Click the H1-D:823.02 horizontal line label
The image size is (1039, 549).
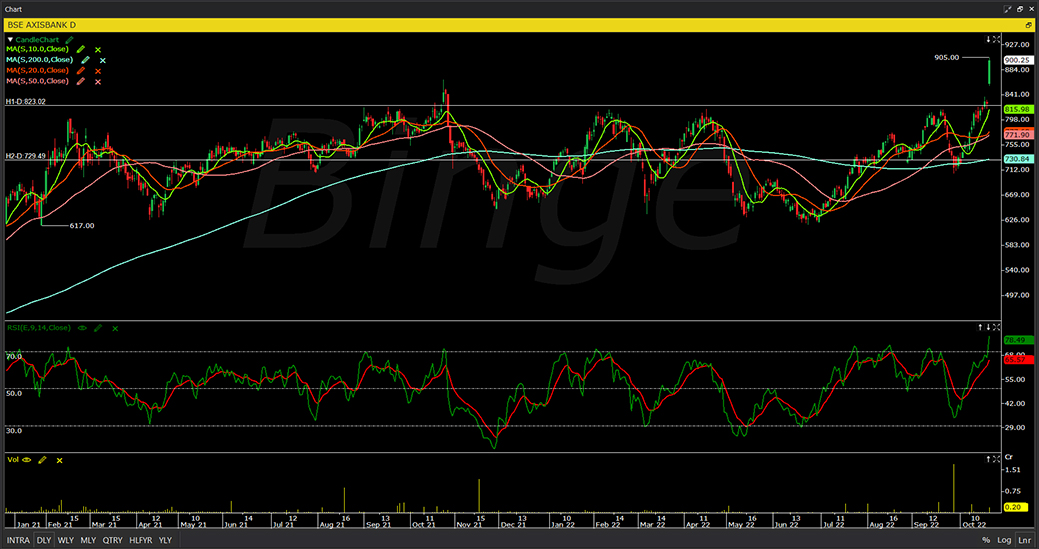[x=26, y=101]
